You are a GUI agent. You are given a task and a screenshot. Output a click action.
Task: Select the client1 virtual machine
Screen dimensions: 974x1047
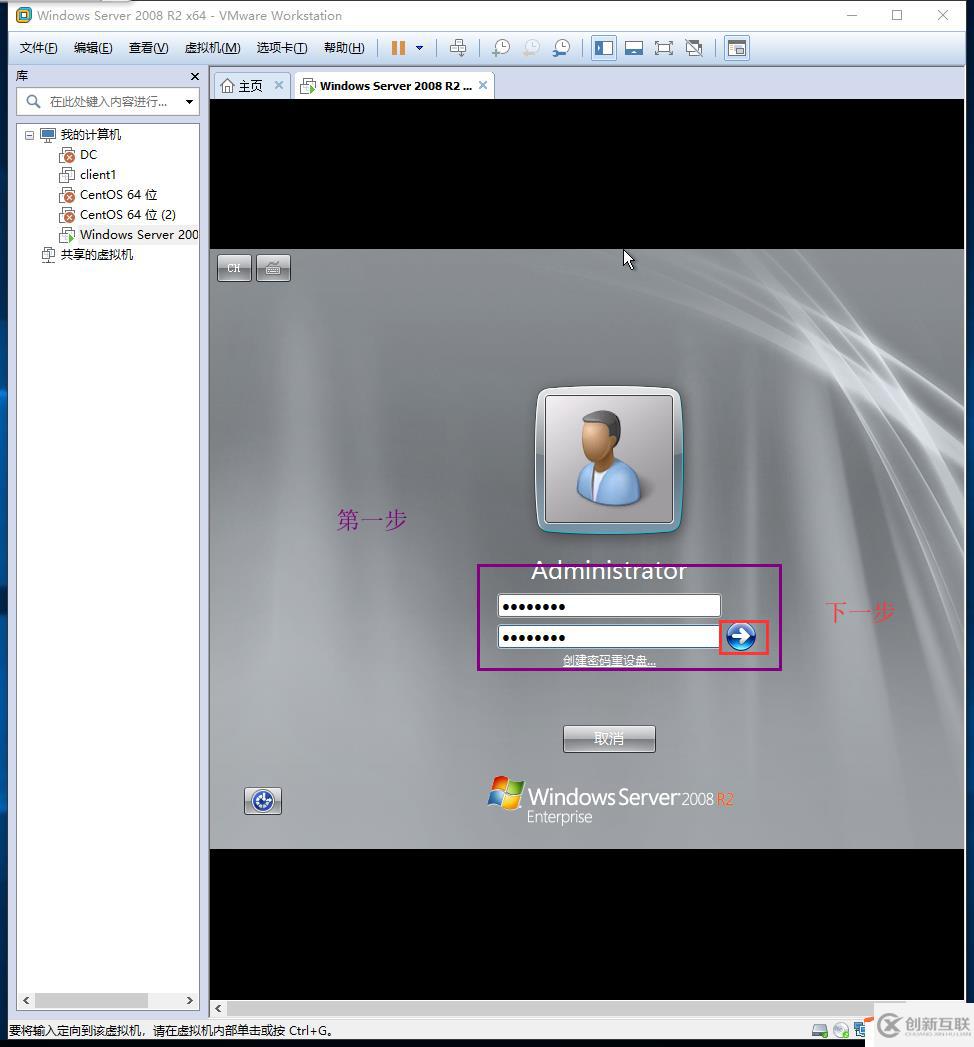pos(97,175)
